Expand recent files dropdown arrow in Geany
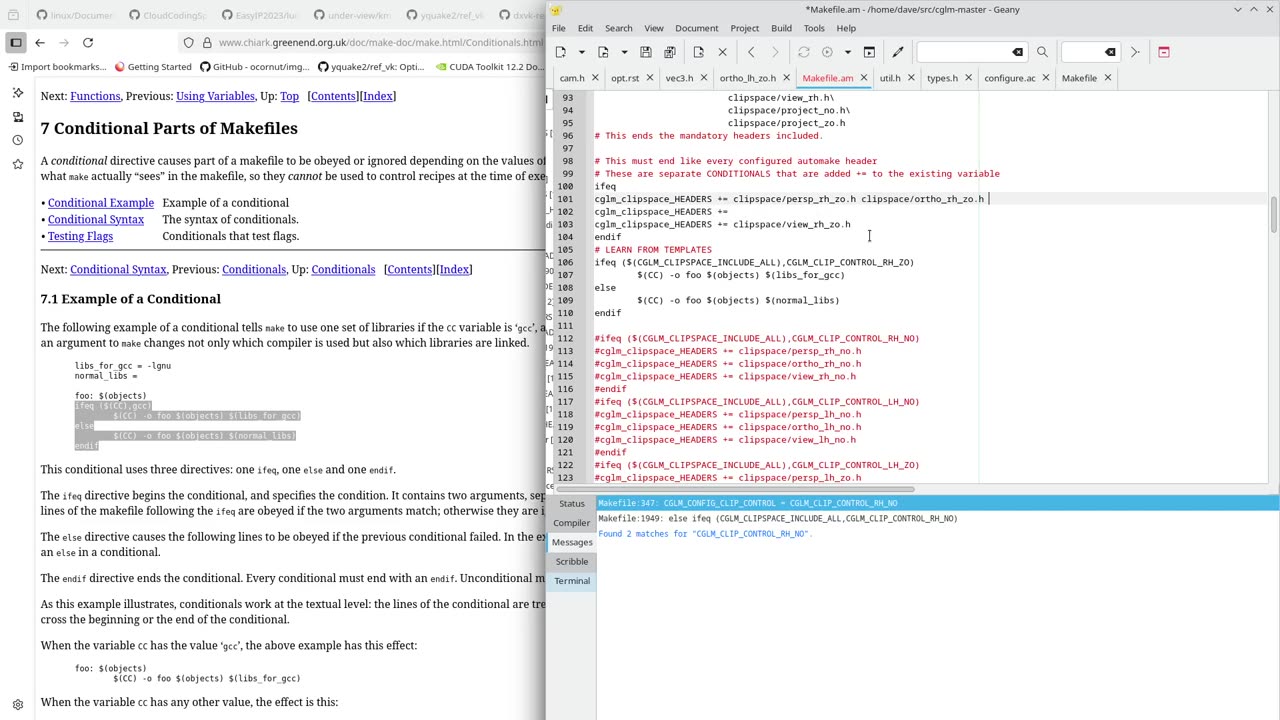The width and height of the screenshot is (1280, 720). tap(624, 52)
